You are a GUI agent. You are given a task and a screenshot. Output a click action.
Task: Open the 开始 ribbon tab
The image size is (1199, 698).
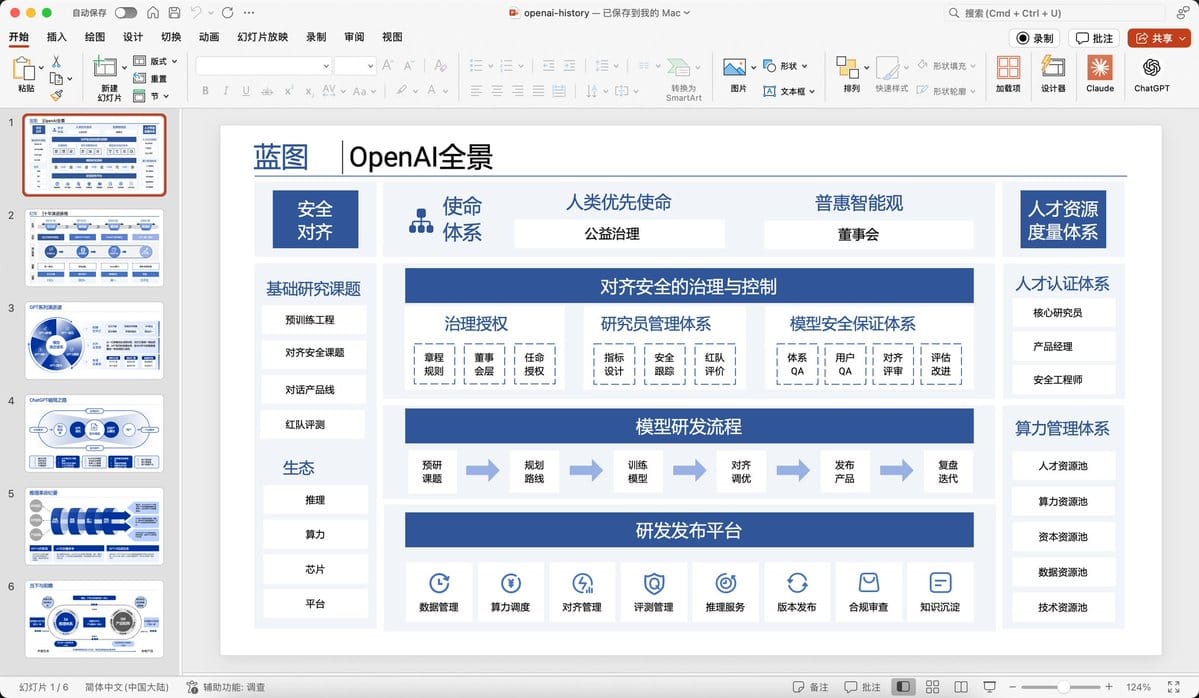coord(19,37)
